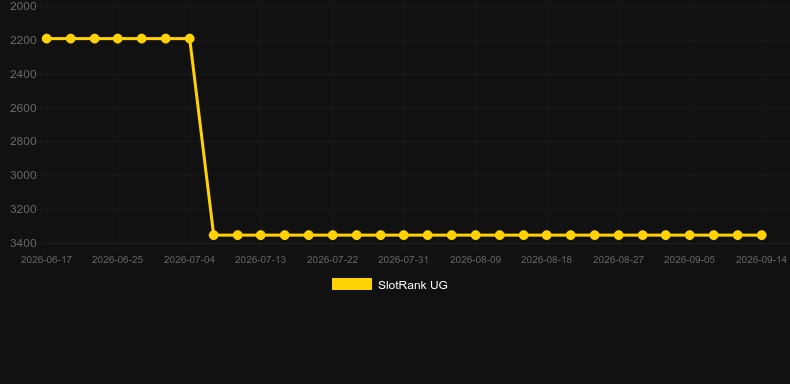Click the 2026-07-13 x-axis label
The height and width of the screenshot is (384, 790).
[x=260, y=260]
